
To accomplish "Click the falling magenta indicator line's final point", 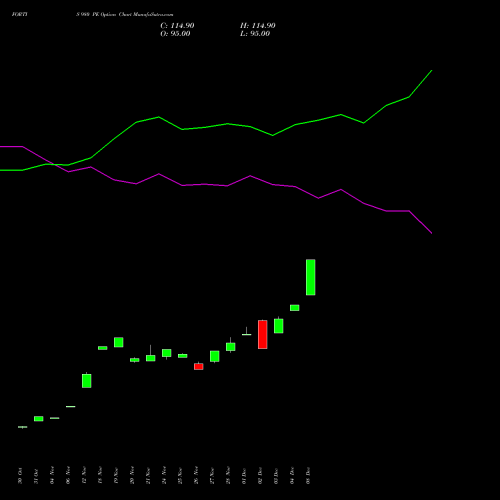I will click(x=431, y=233).
